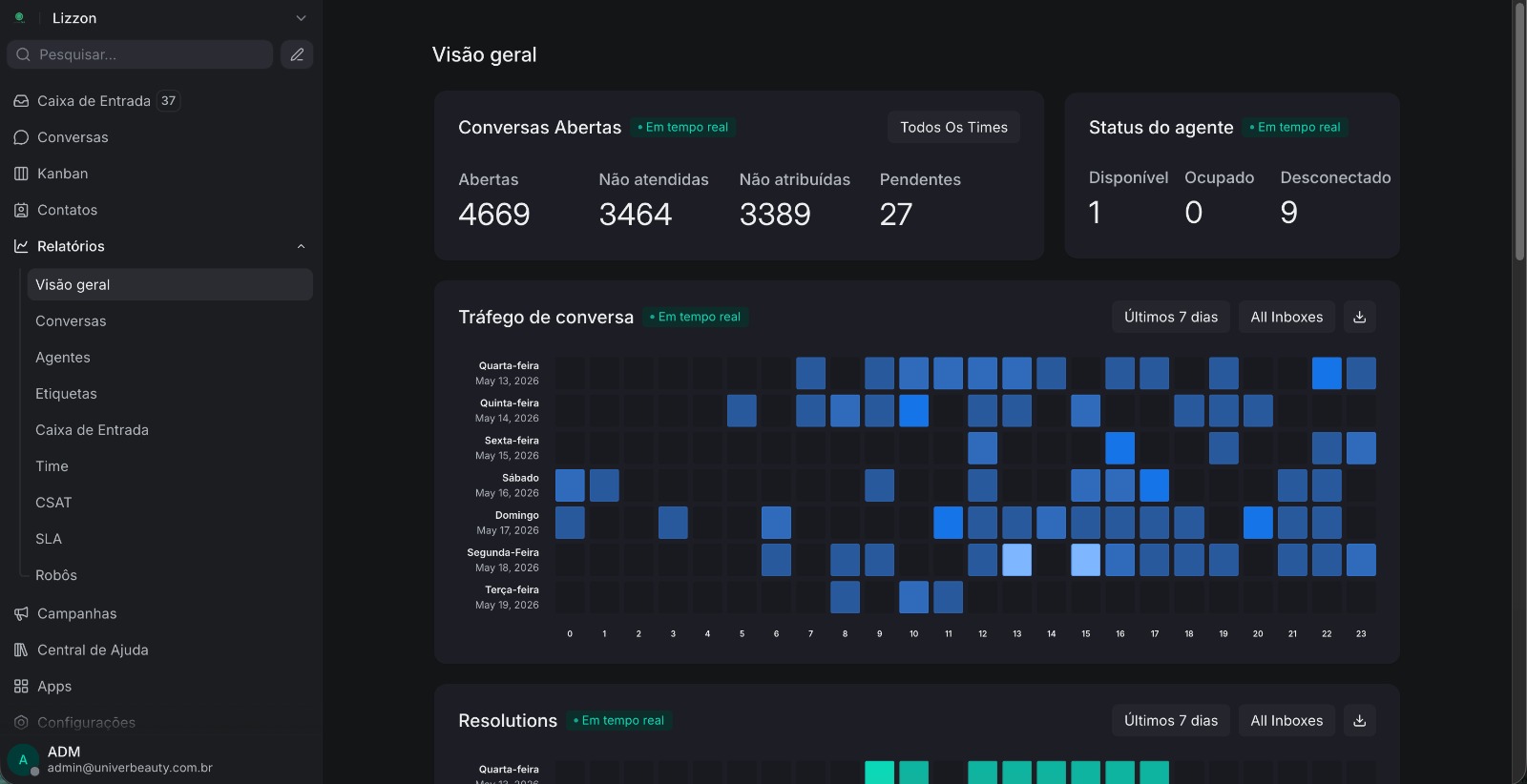Download the Resolutions heatmap data
Image resolution: width=1527 pixels, height=784 pixels.
coord(1359,721)
